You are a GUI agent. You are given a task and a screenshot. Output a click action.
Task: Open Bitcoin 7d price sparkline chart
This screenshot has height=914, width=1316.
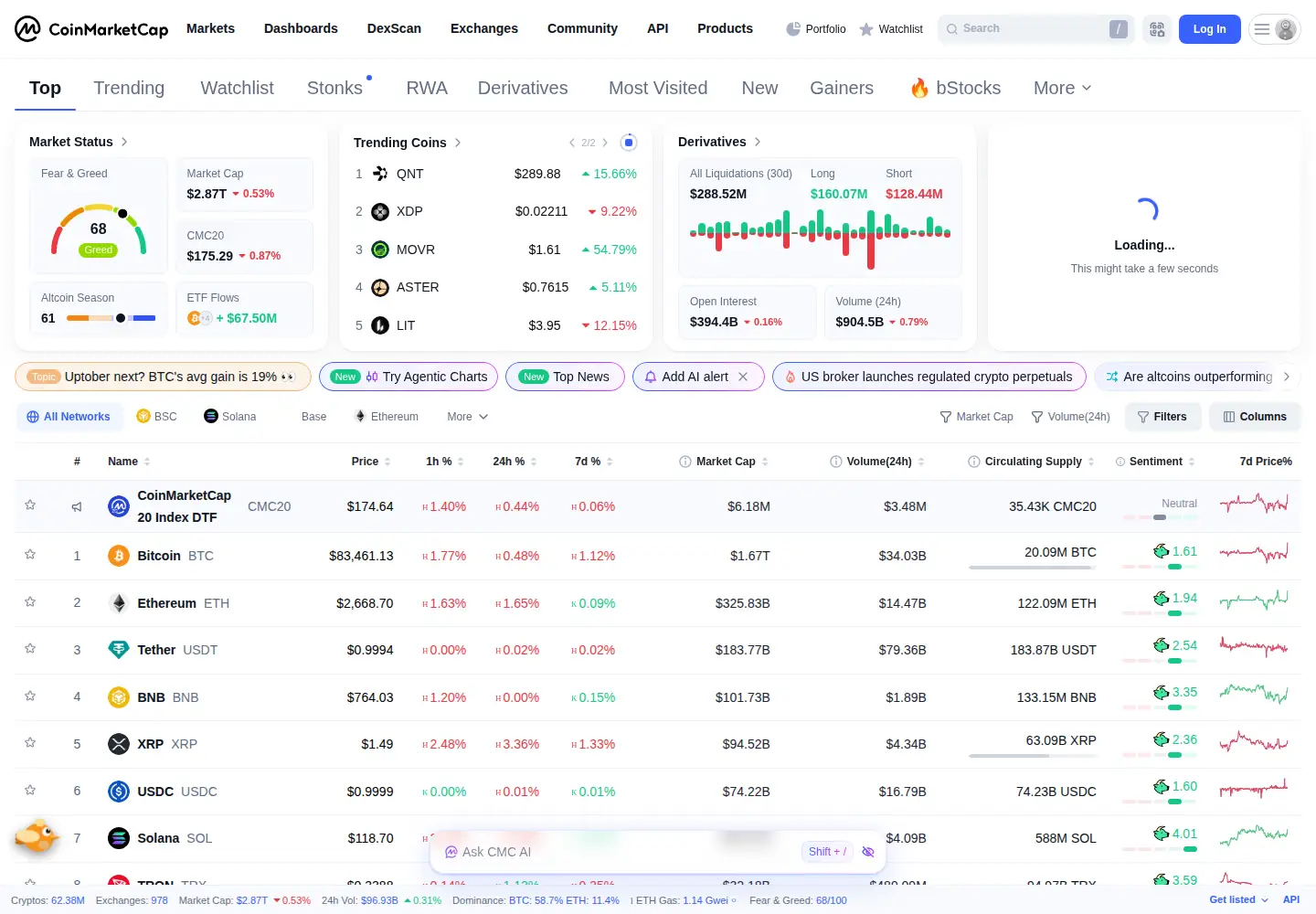pos(1253,553)
